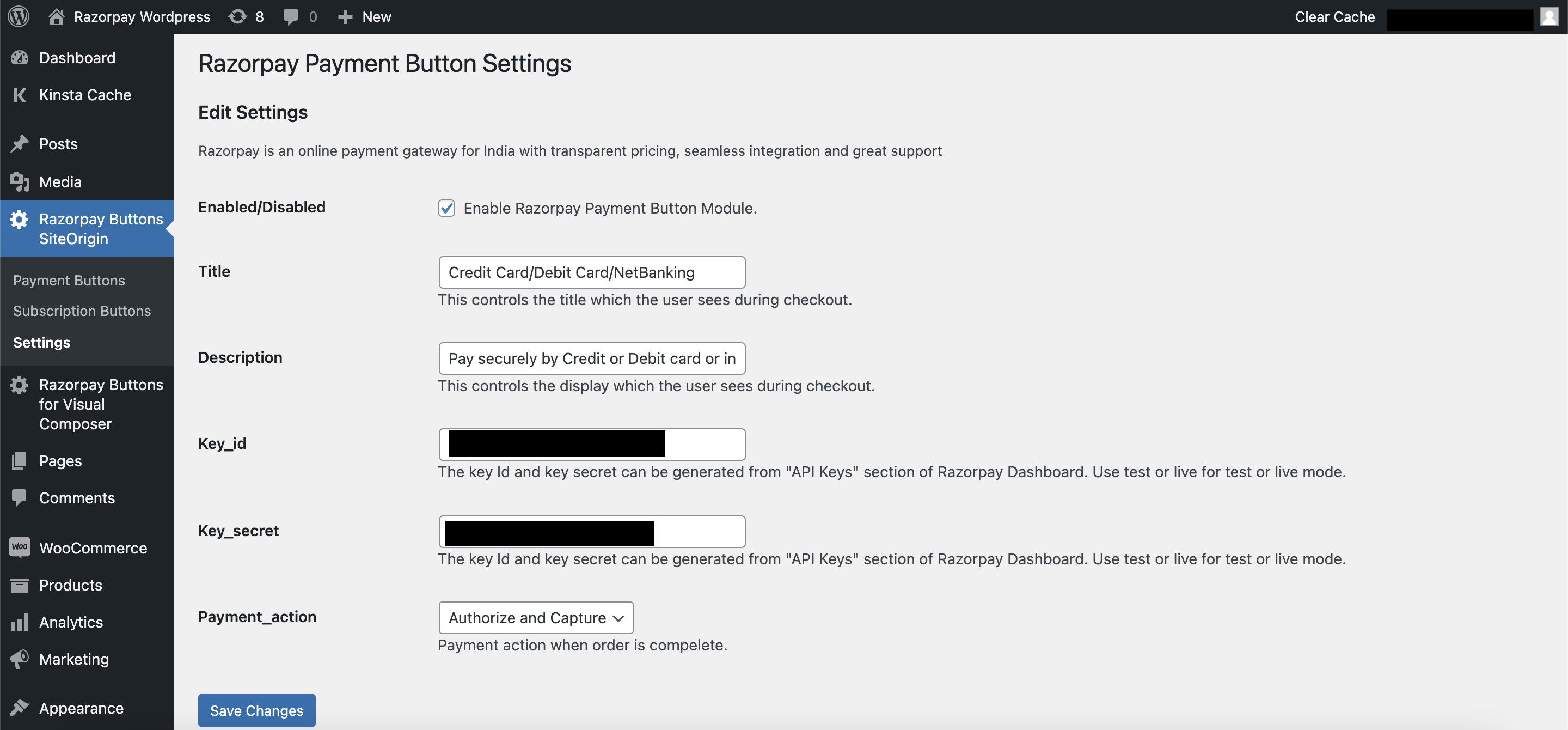Open Payment Buttons submenu item

pyautogui.click(x=69, y=280)
